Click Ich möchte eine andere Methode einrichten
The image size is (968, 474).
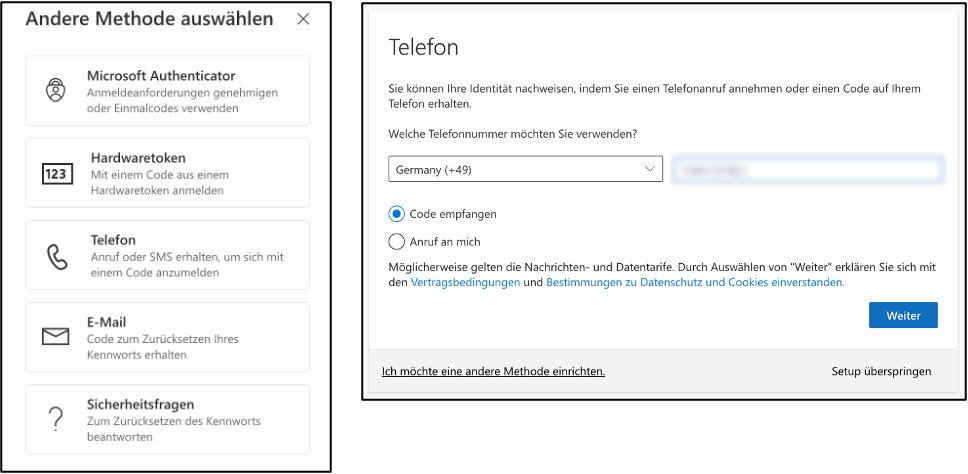(493, 372)
